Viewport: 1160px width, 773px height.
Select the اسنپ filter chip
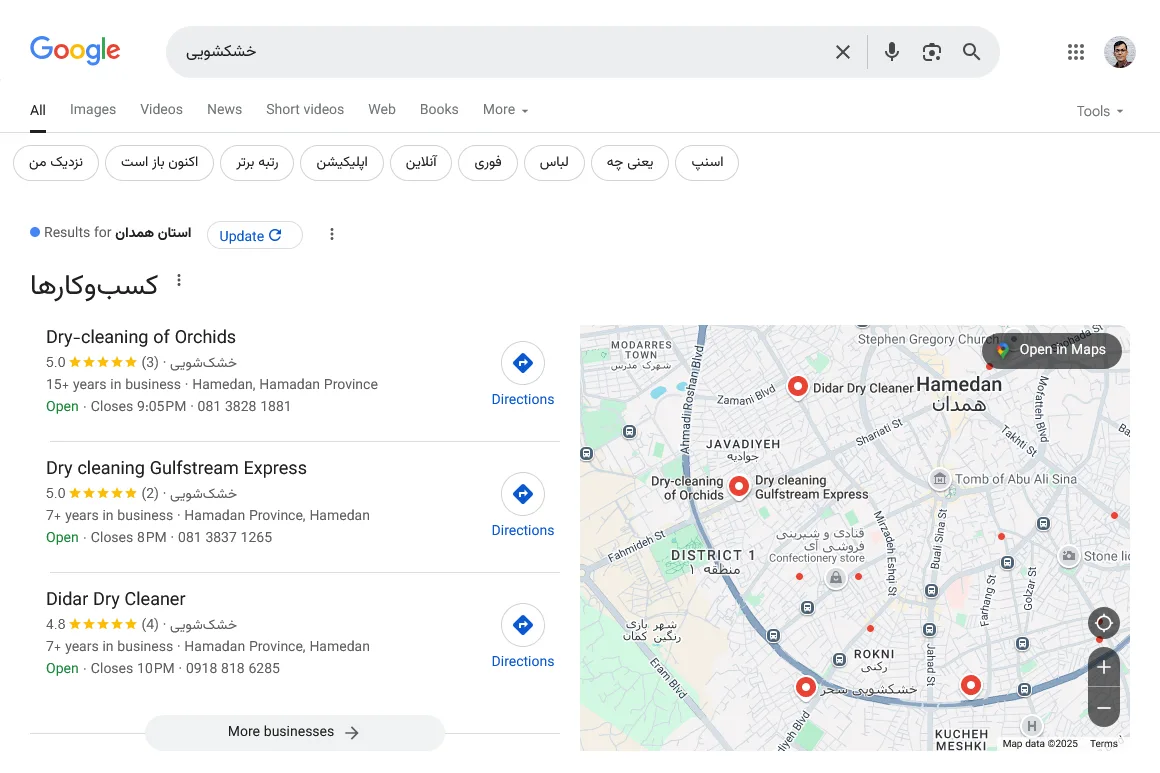pyautogui.click(x=707, y=163)
